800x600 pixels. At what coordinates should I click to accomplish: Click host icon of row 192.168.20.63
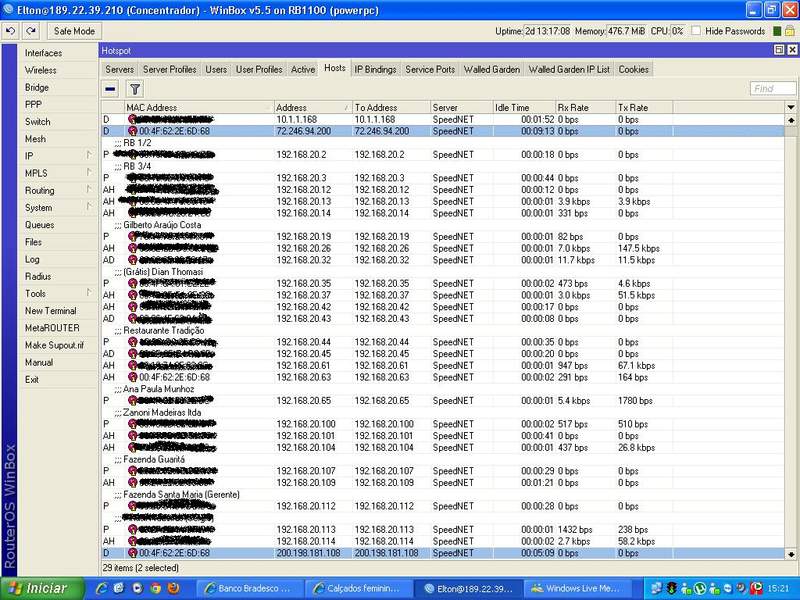(x=133, y=378)
